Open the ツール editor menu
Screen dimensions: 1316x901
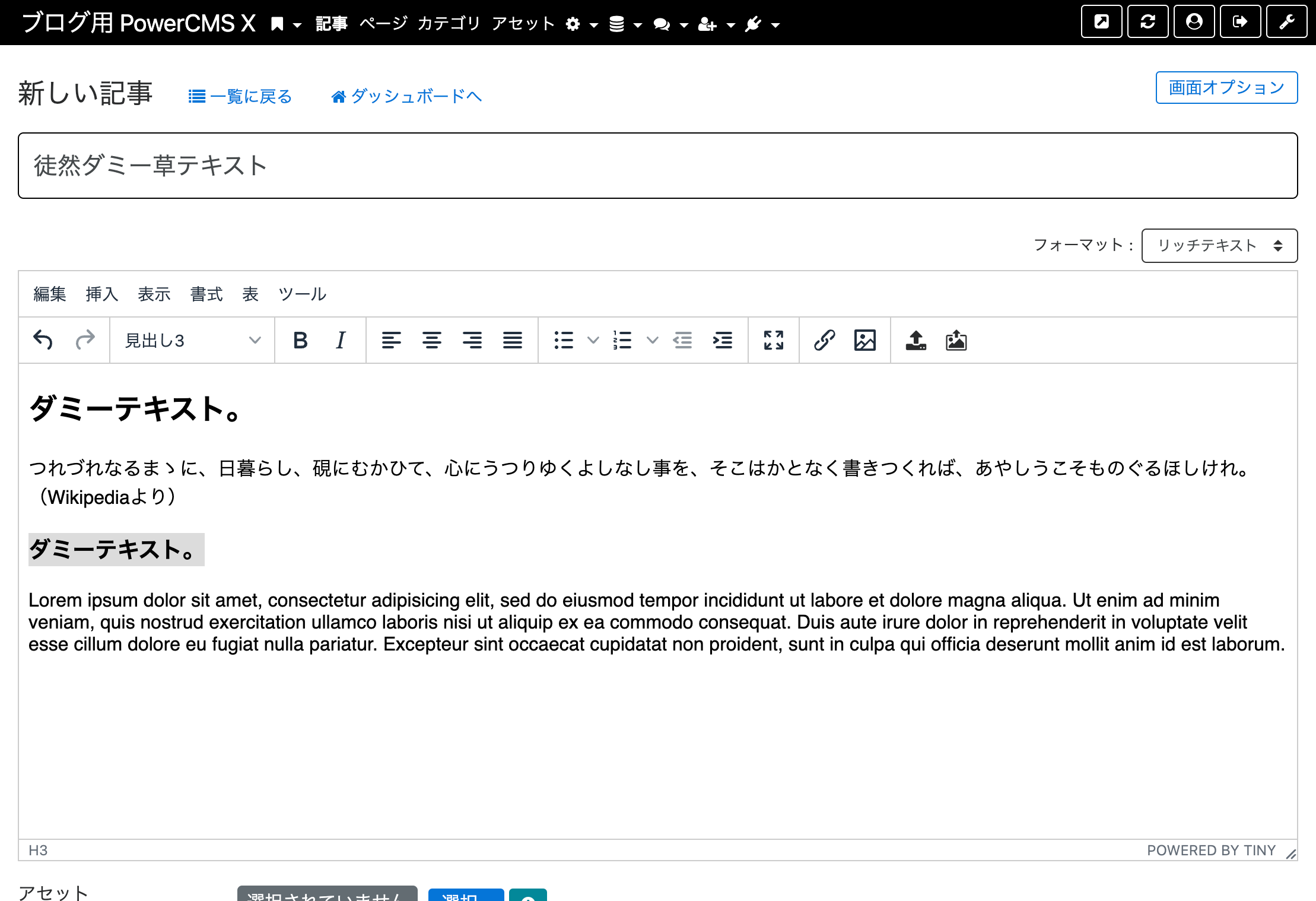pyautogui.click(x=303, y=294)
